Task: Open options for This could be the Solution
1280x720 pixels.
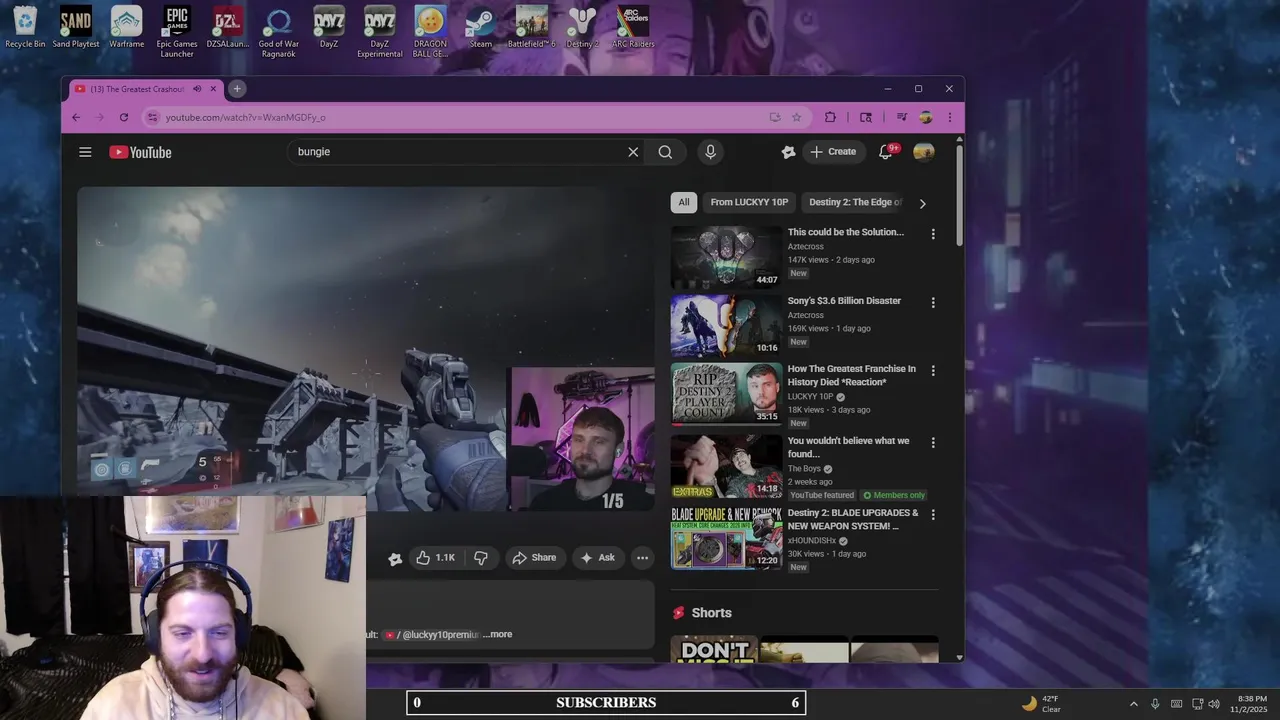Action: click(933, 234)
